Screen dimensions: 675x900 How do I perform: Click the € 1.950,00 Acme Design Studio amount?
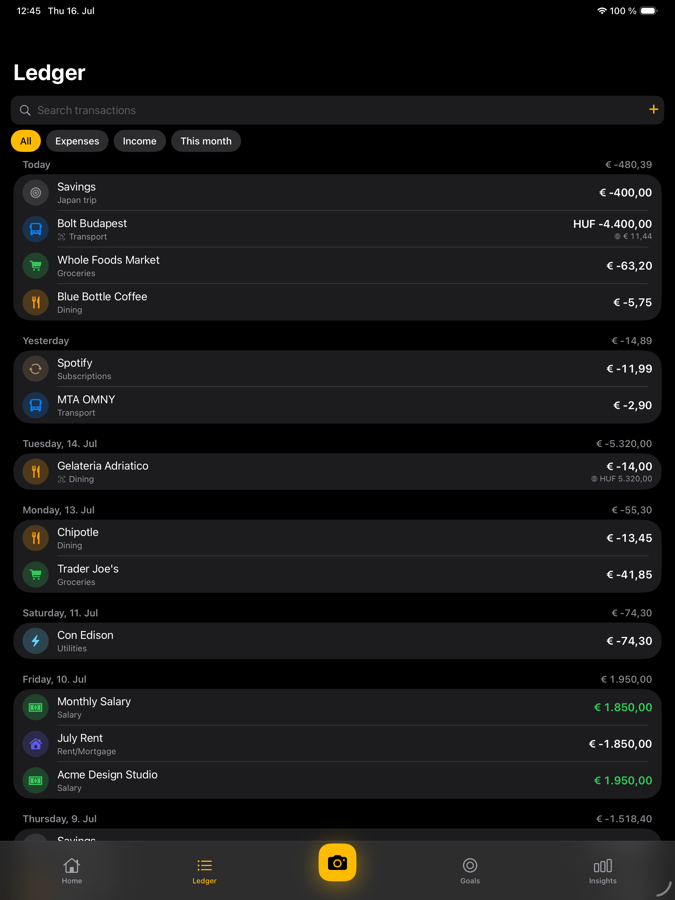click(x=623, y=781)
